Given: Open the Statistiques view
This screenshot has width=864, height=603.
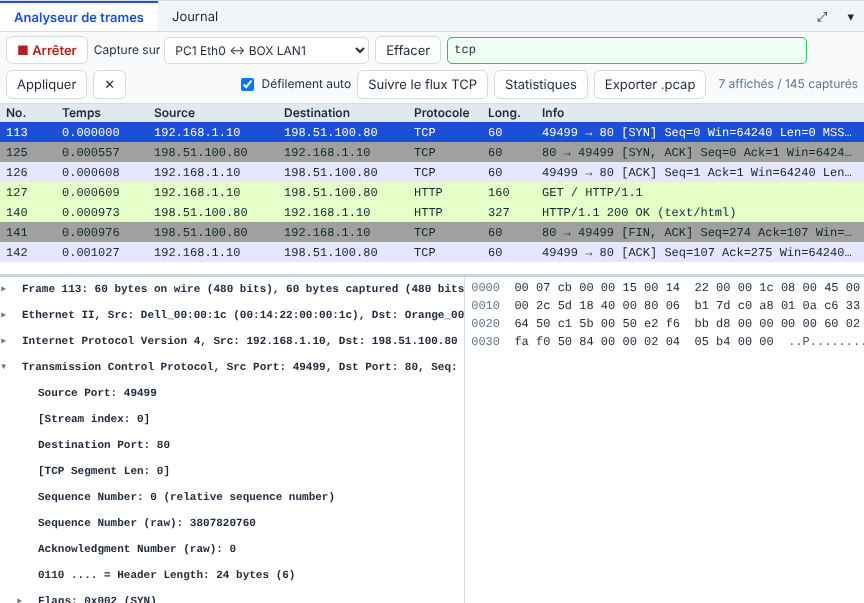Looking at the screenshot, I should point(541,84).
